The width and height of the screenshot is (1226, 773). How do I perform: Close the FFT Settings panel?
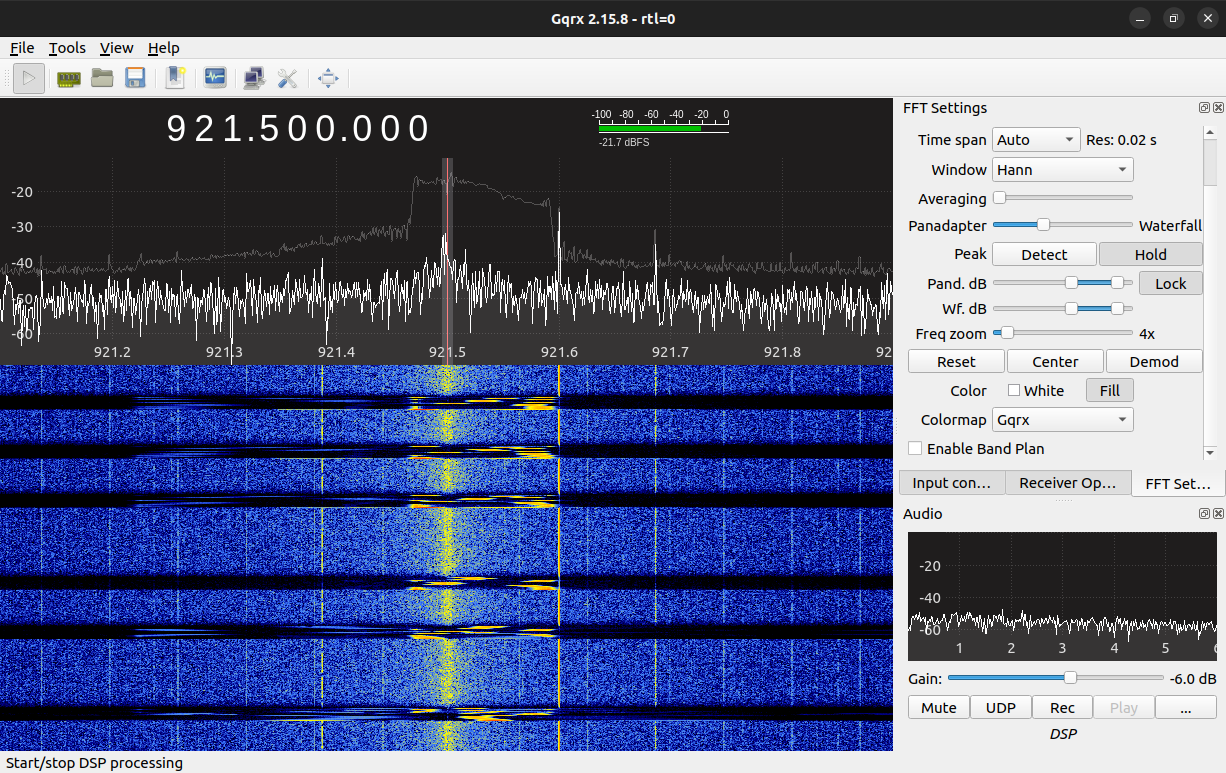1218,108
